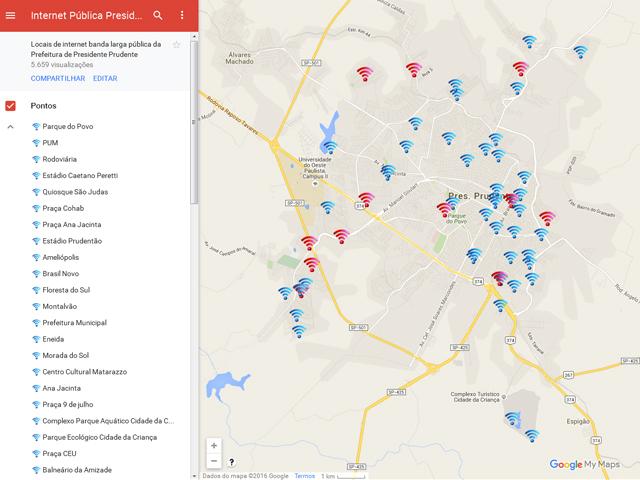Select Floresta do Sul entry
The height and width of the screenshot is (480, 640).
(66, 290)
